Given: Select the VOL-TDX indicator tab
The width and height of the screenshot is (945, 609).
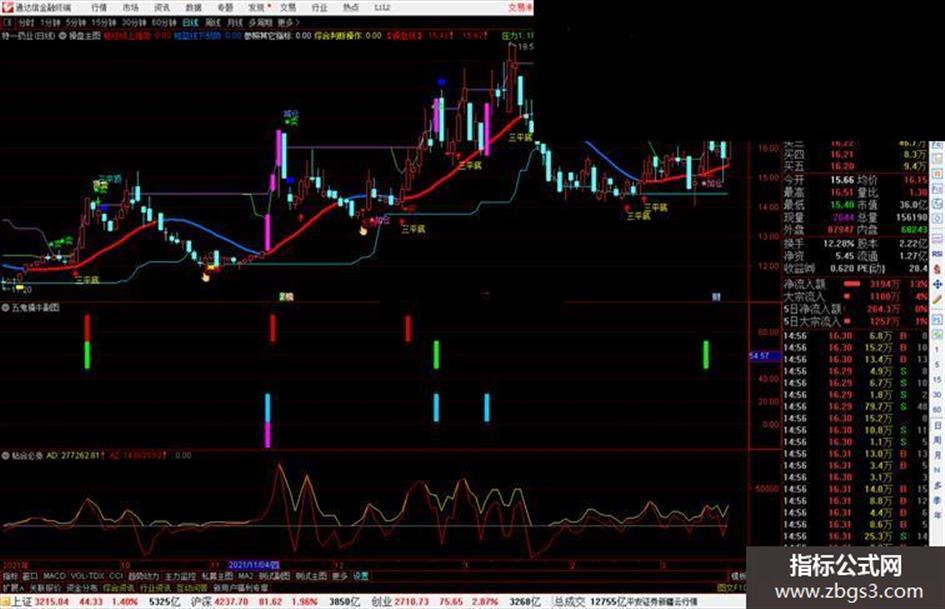Looking at the screenshot, I should (x=87, y=576).
